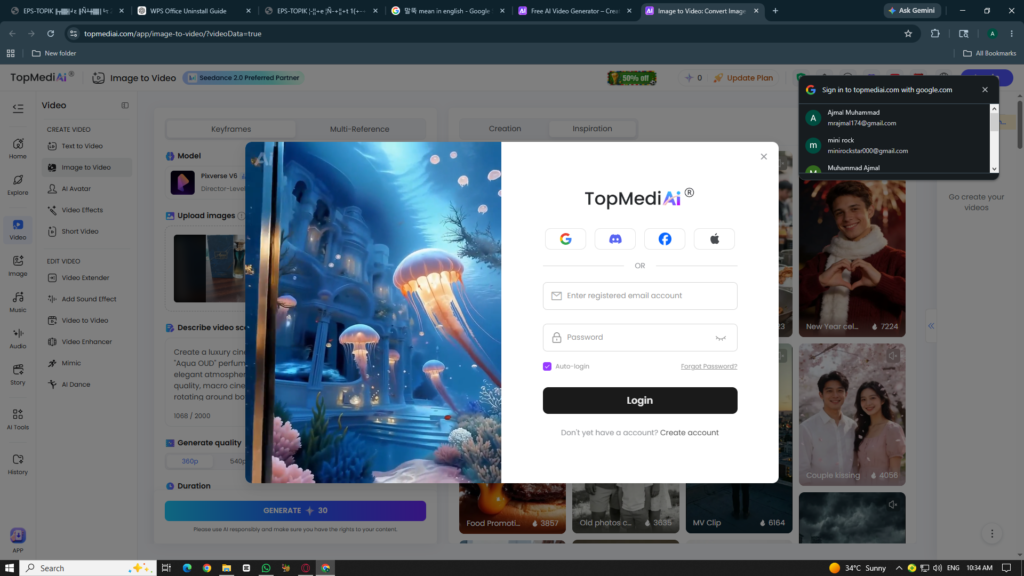The width and height of the screenshot is (1024, 576).
Task: Show password with the eye icon
Action: [720, 338]
